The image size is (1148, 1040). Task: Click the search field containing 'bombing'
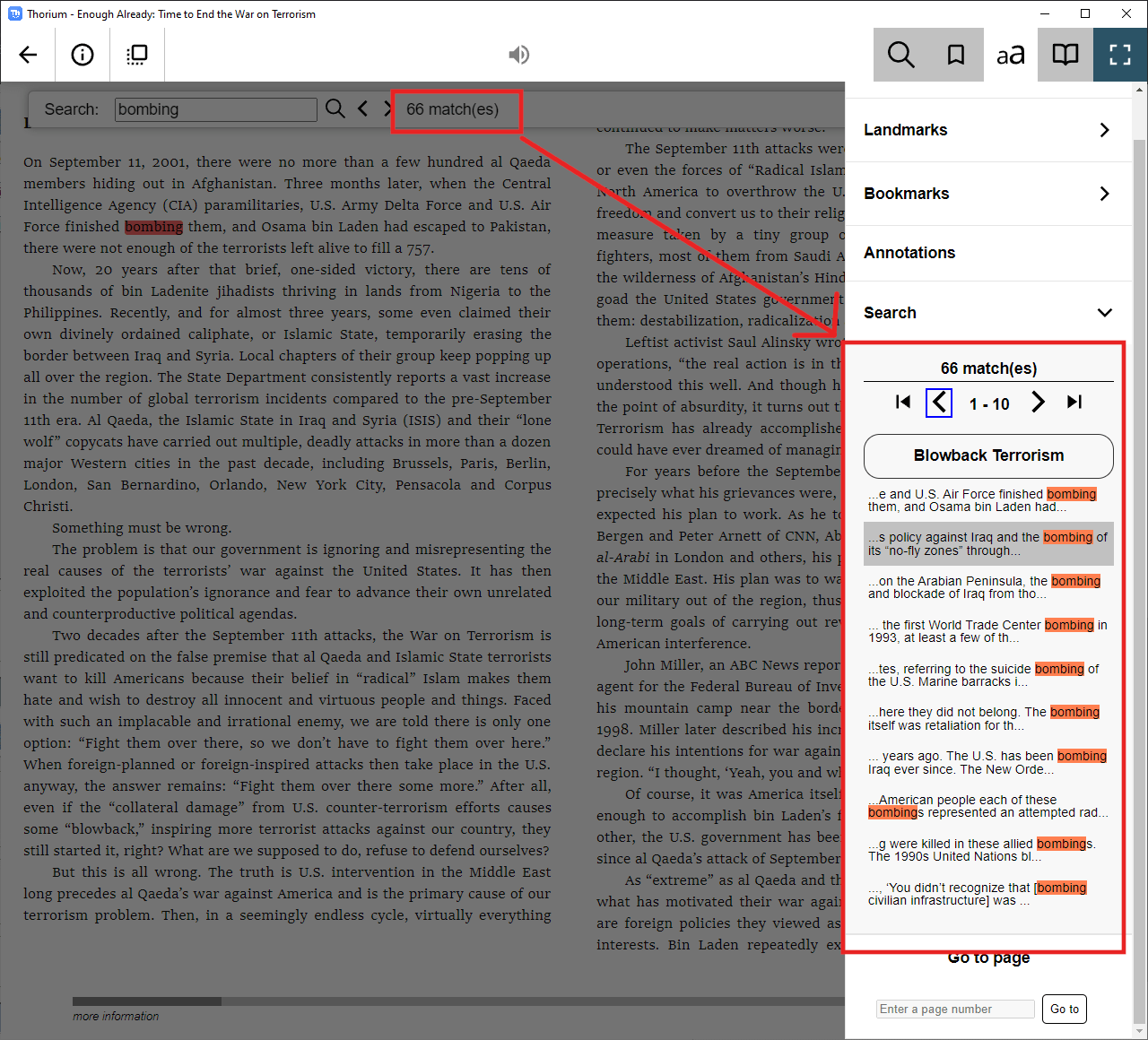tap(216, 109)
